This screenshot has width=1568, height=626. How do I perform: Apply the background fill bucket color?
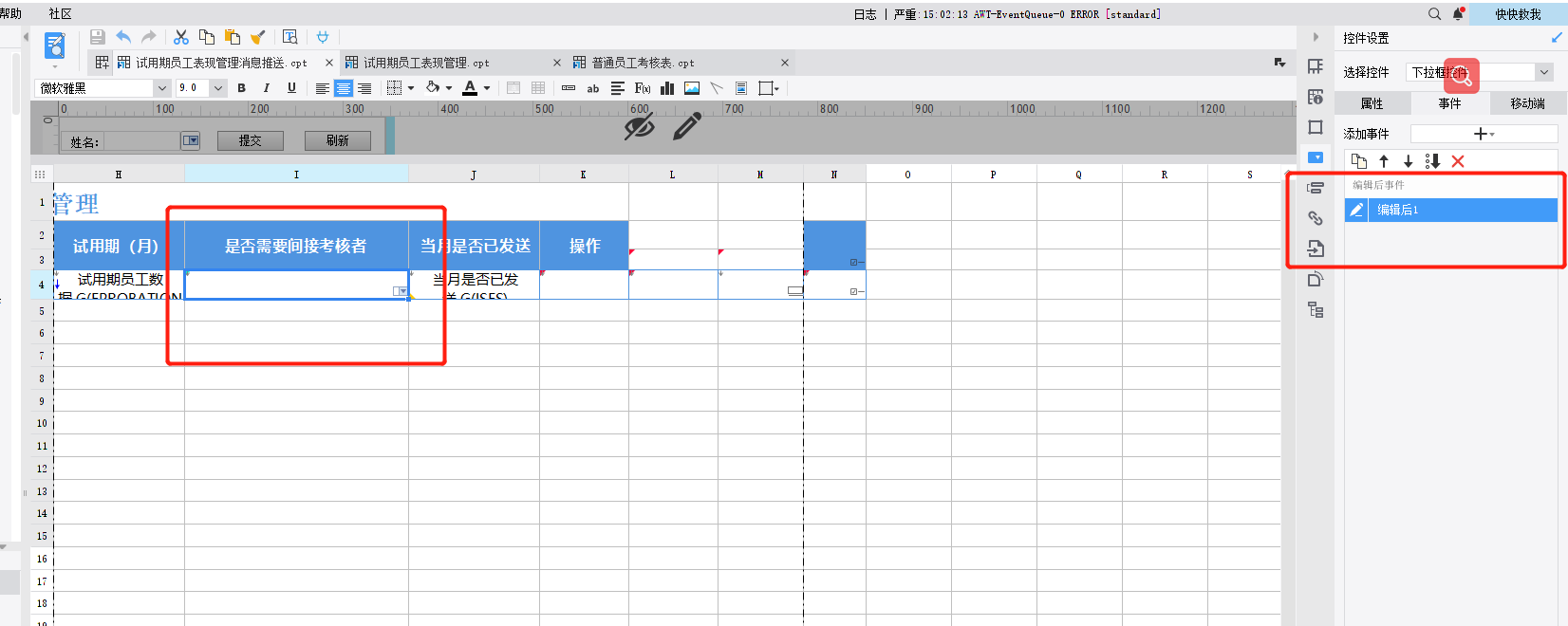[x=433, y=88]
